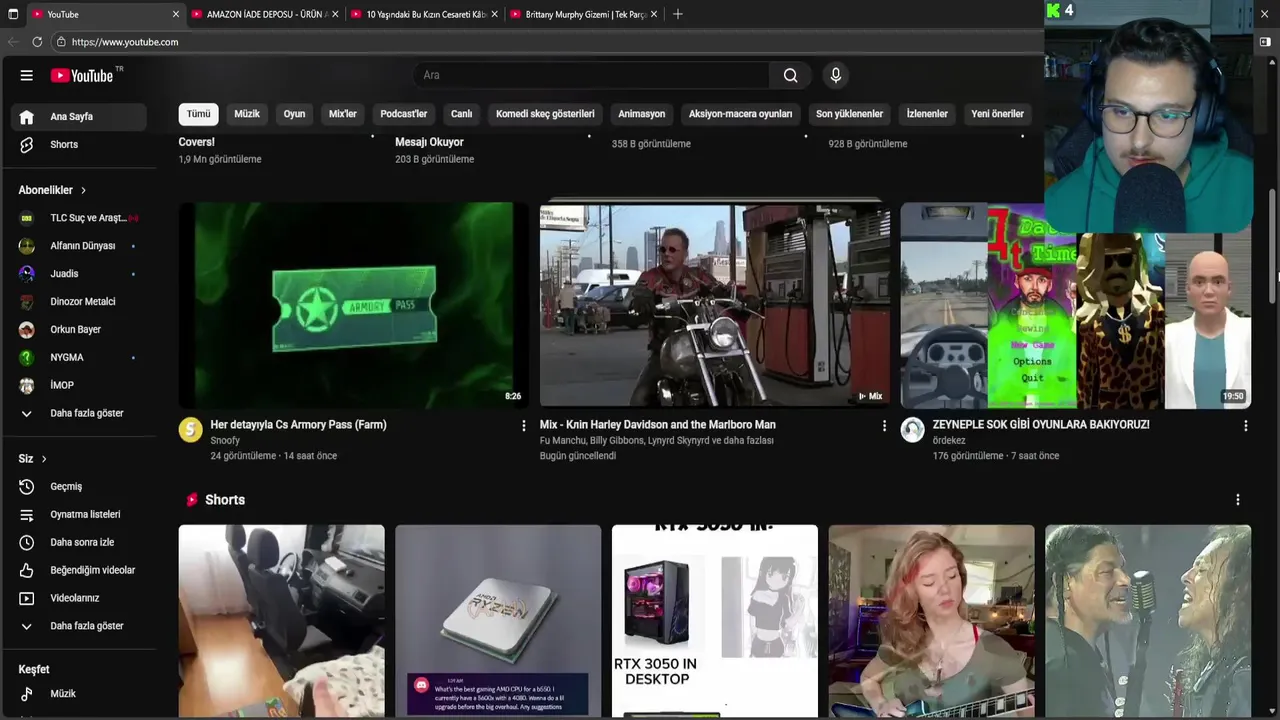Open the Ryzen CPU short
This screenshot has height=720, width=1280.
point(498,621)
